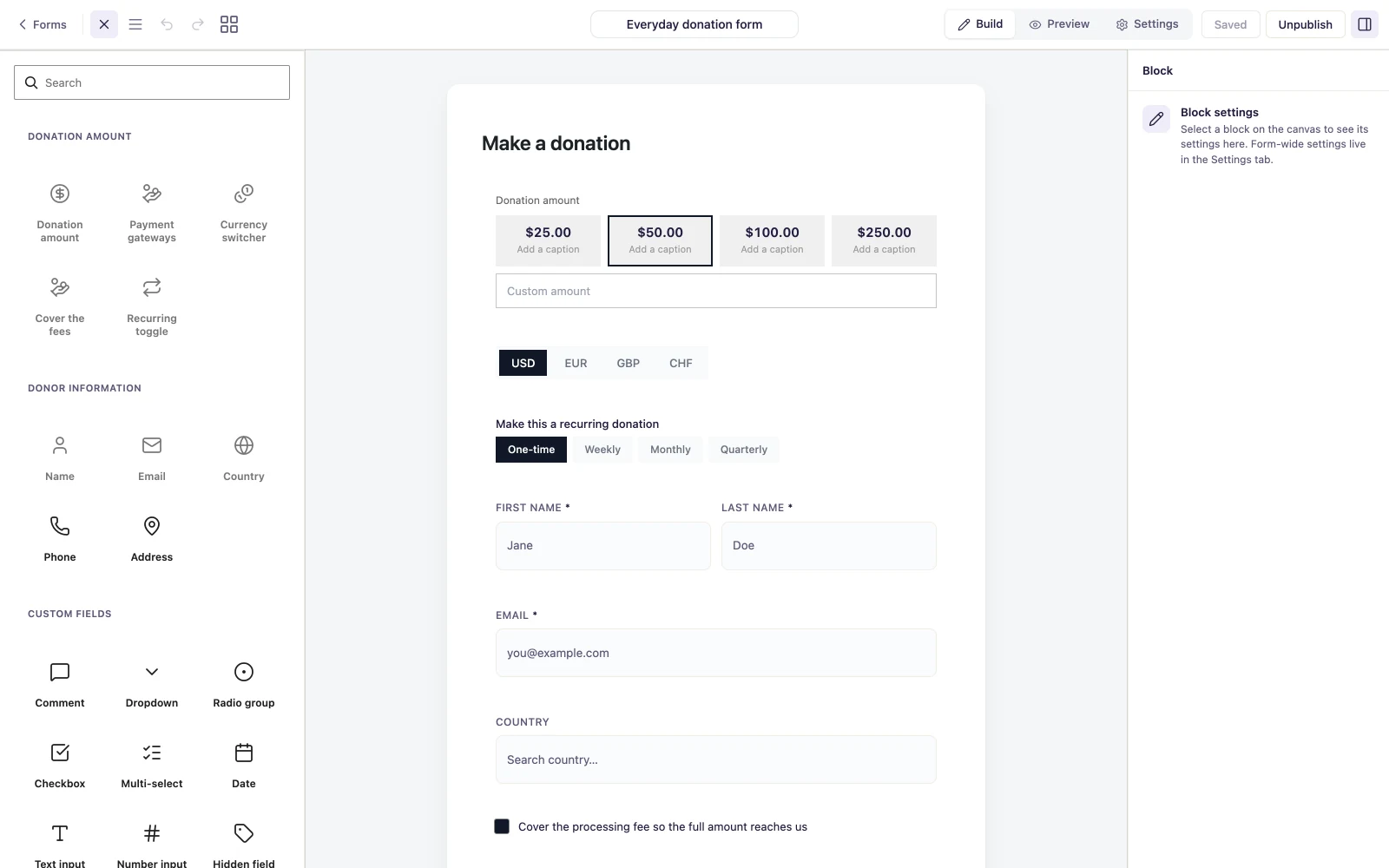Add the Radio group custom field
The height and width of the screenshot is (868, 1389).
point(244,685)
